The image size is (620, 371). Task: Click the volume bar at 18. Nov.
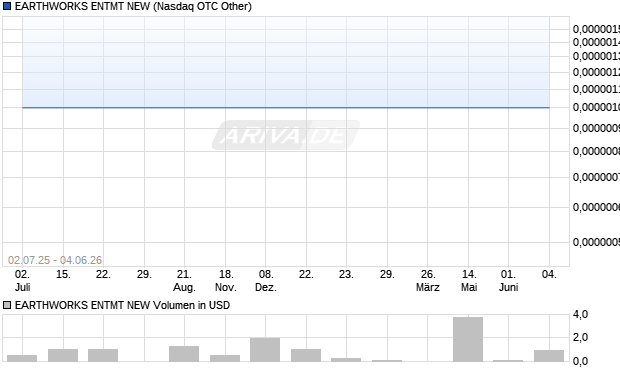tap(225, 358)
